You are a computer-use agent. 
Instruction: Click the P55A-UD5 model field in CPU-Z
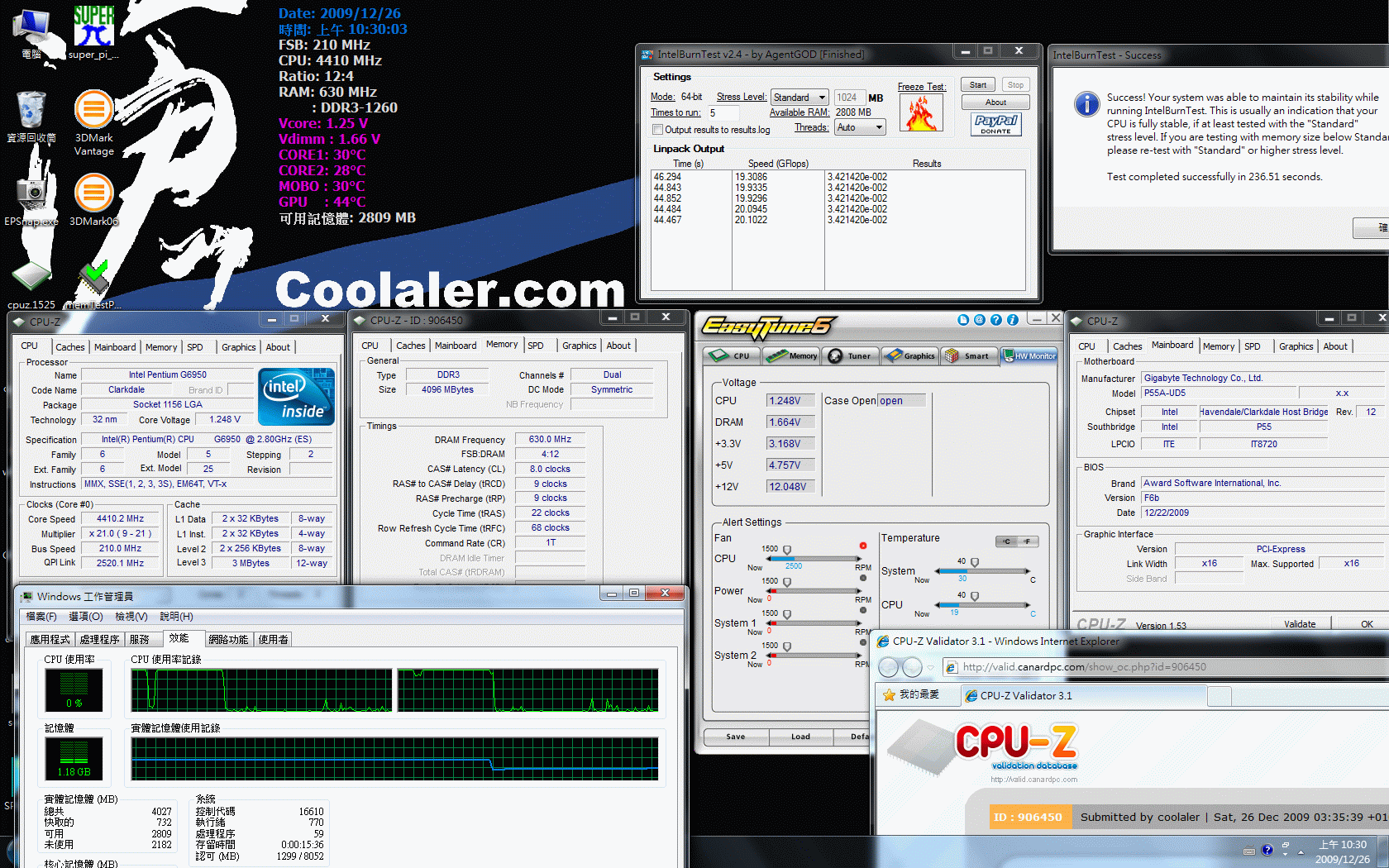[1217, 393]
